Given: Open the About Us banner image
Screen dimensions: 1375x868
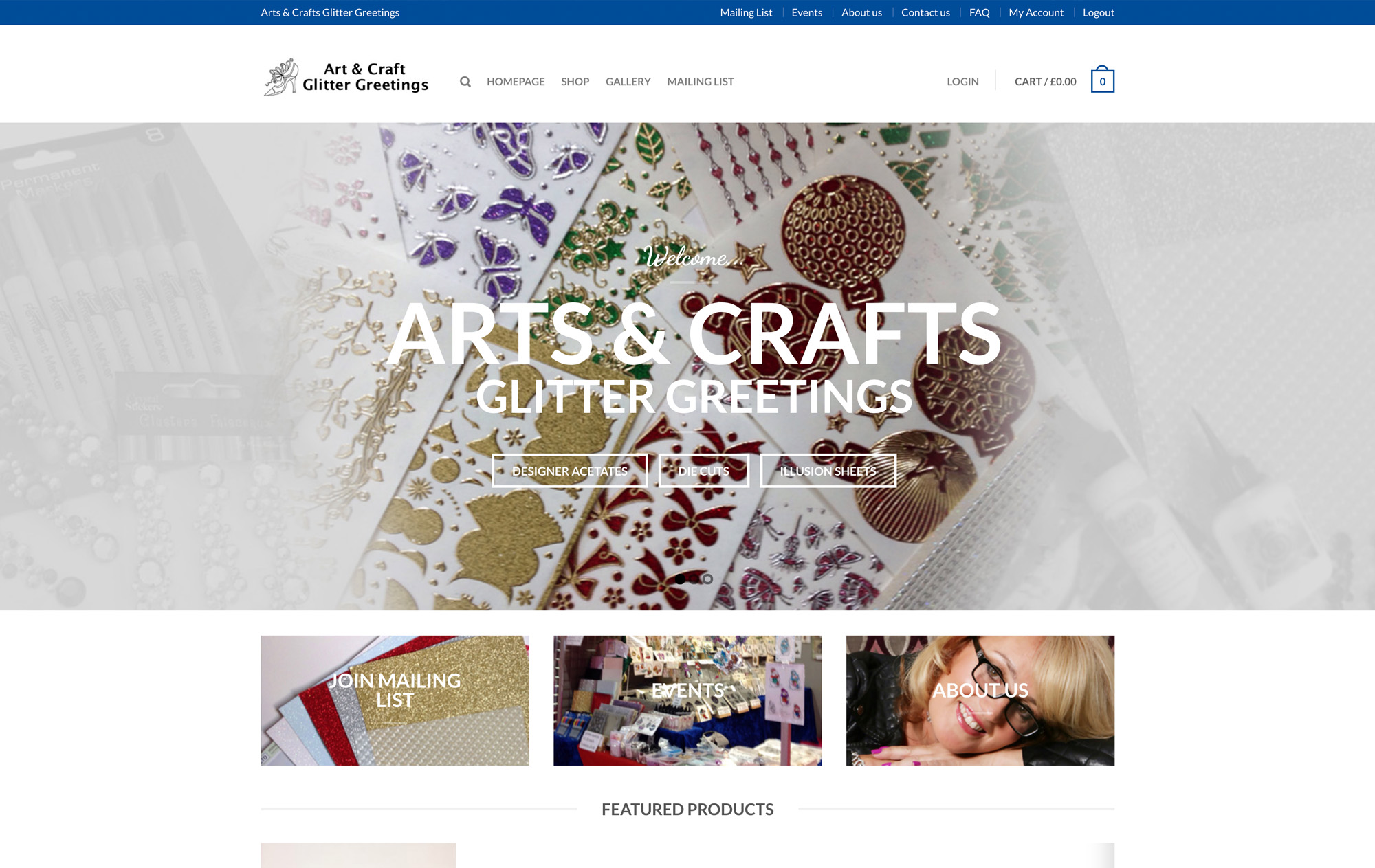Looking at the screenshot, I should pos(980,700).
